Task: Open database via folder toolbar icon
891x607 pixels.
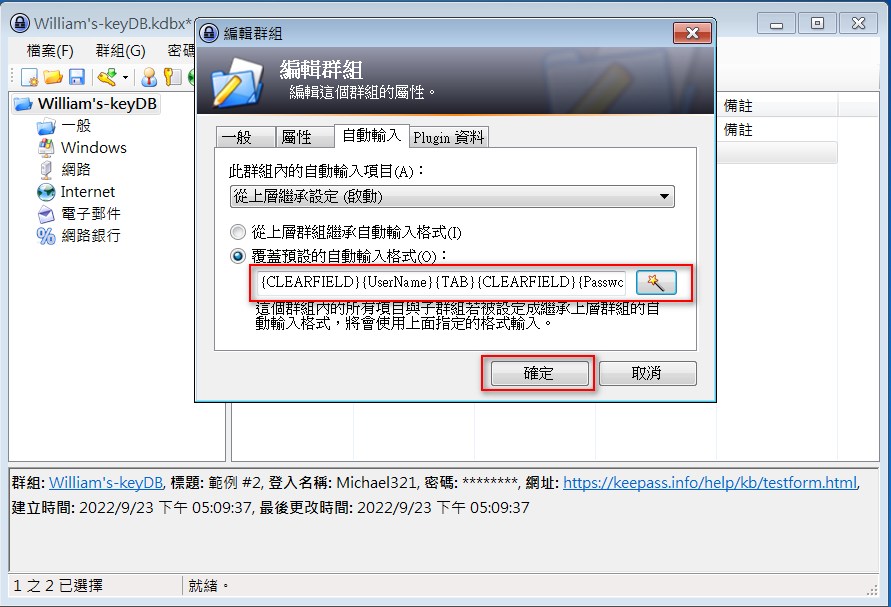Action: [53, 77]
